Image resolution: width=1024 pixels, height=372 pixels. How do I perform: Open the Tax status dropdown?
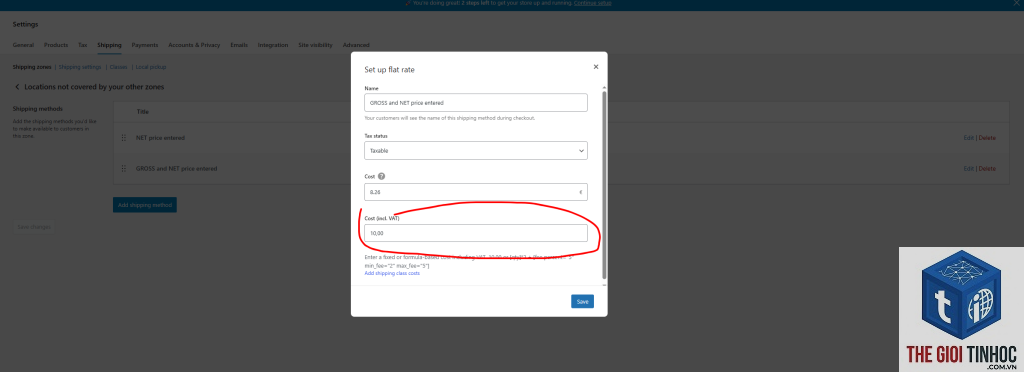pos(475,151)
